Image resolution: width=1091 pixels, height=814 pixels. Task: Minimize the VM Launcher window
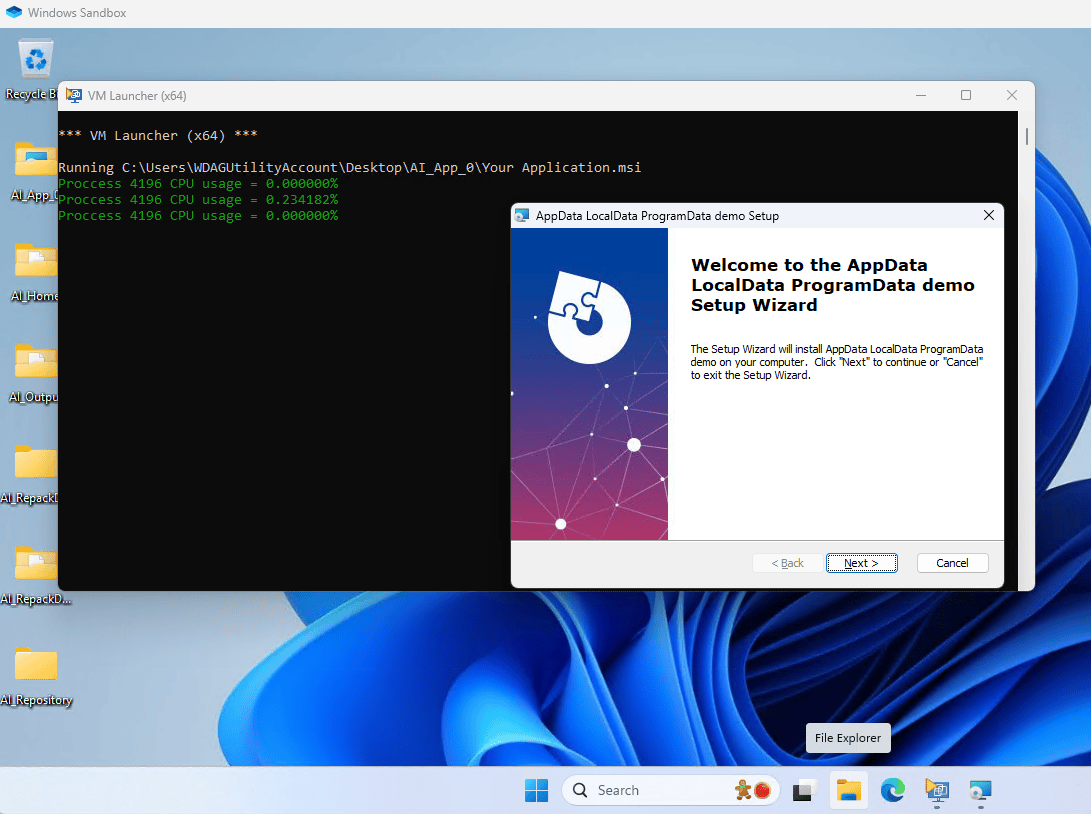[x=921, y=95]
